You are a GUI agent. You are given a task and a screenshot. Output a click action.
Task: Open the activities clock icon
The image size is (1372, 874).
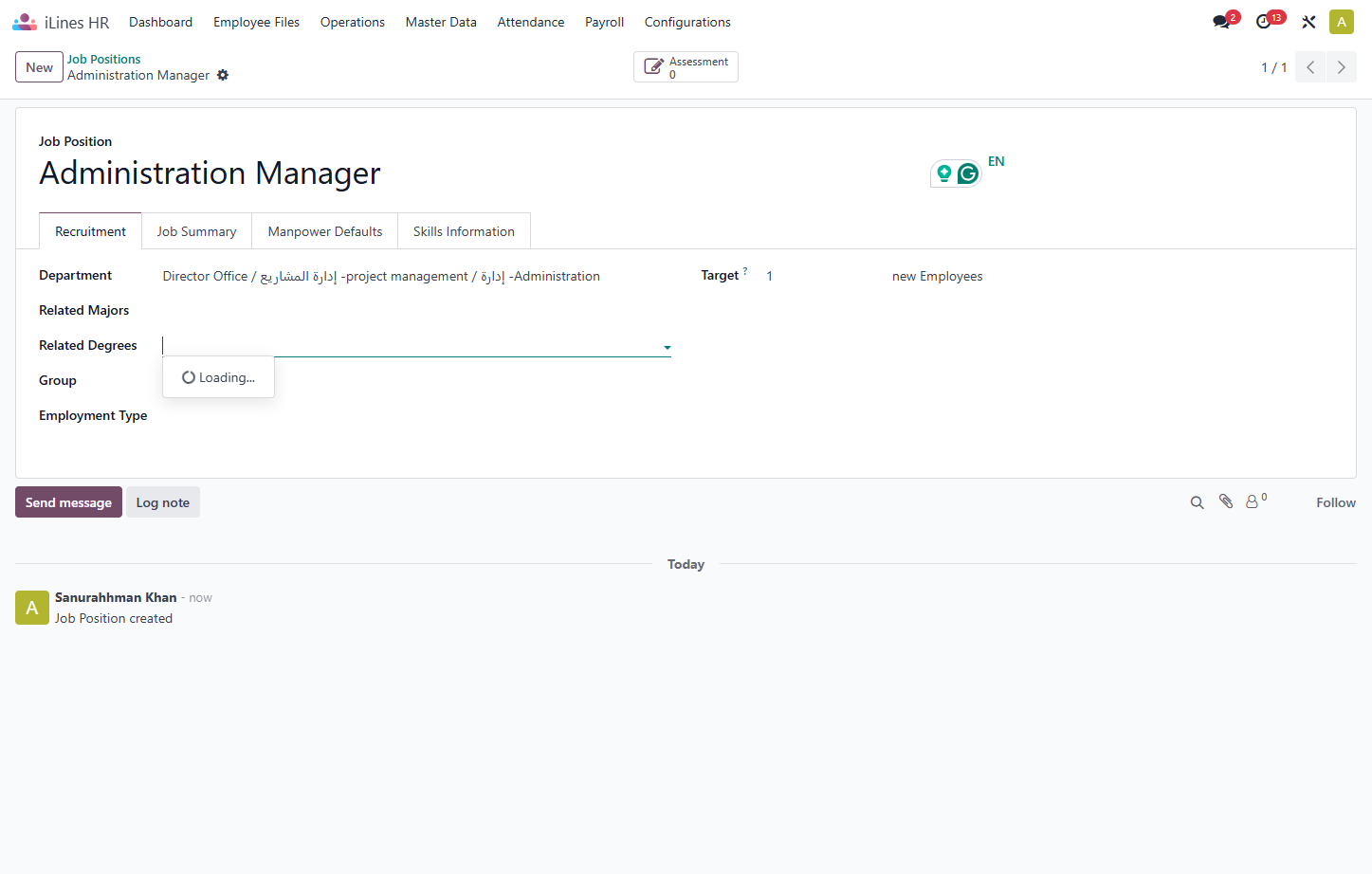[x=1265, y=22]
